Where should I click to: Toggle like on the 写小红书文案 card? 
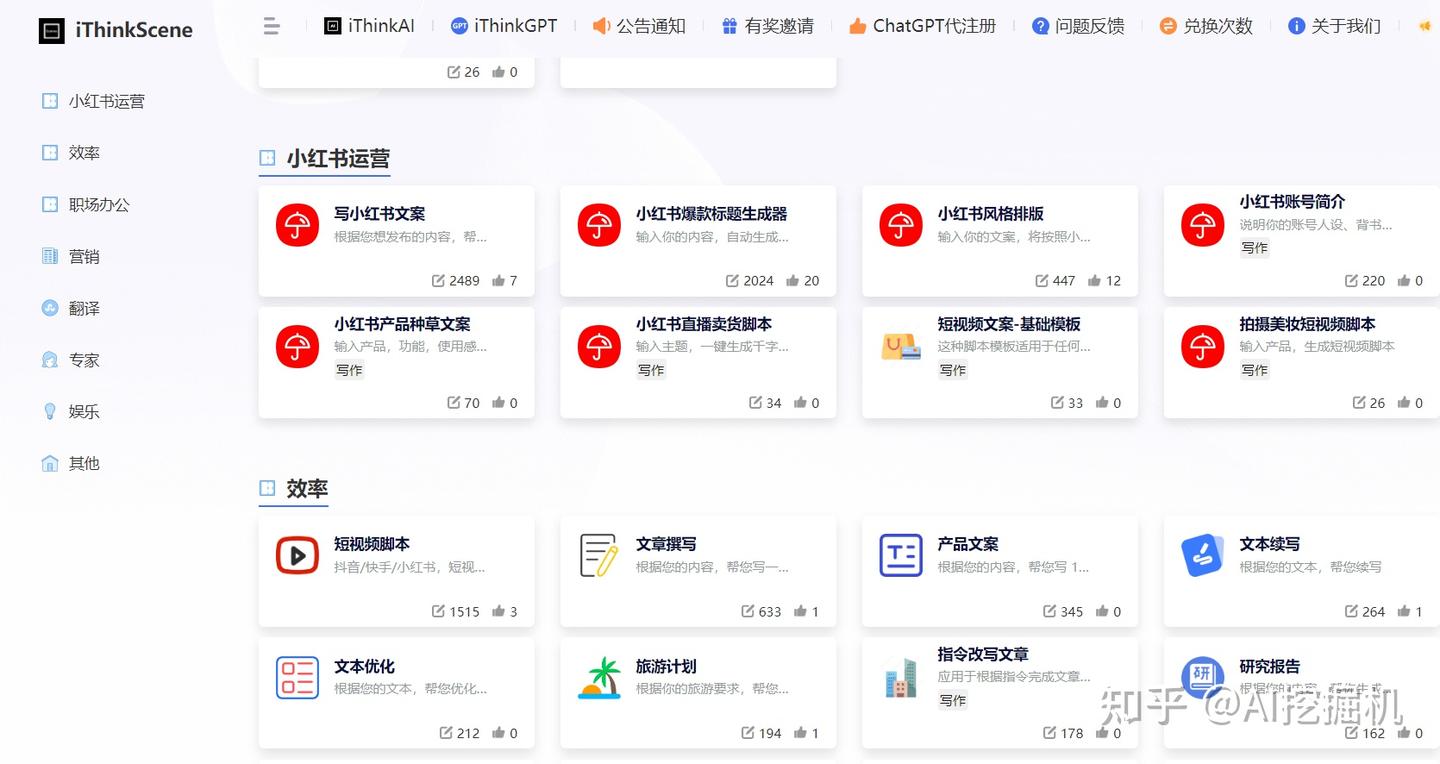click(x=502, y=280)
